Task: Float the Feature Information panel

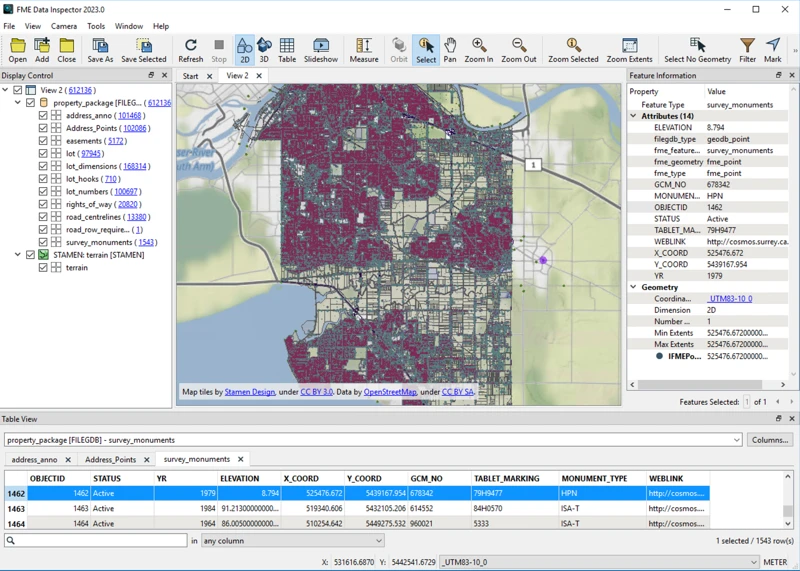Action: (x=779, y=75)
